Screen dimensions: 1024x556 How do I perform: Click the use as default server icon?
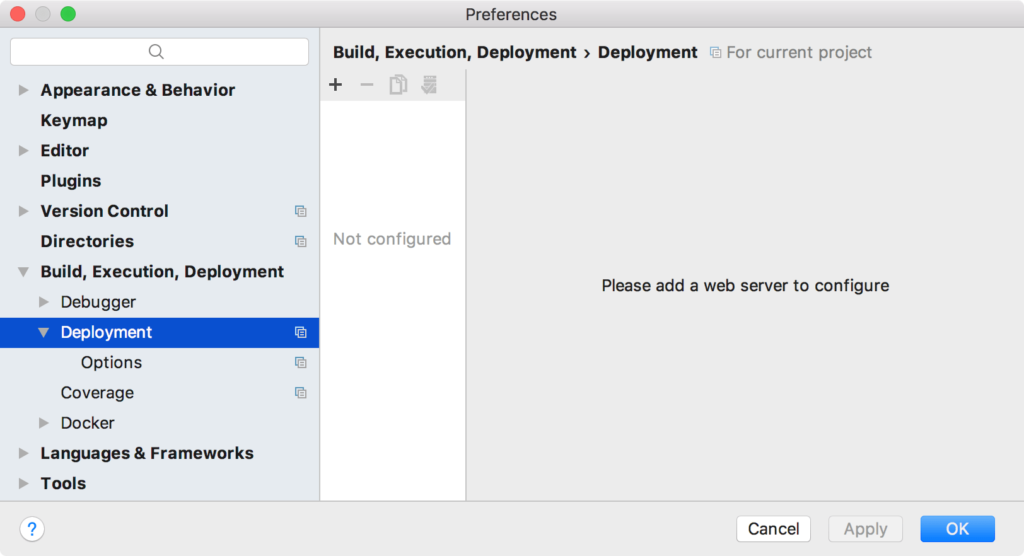(429, 85)
